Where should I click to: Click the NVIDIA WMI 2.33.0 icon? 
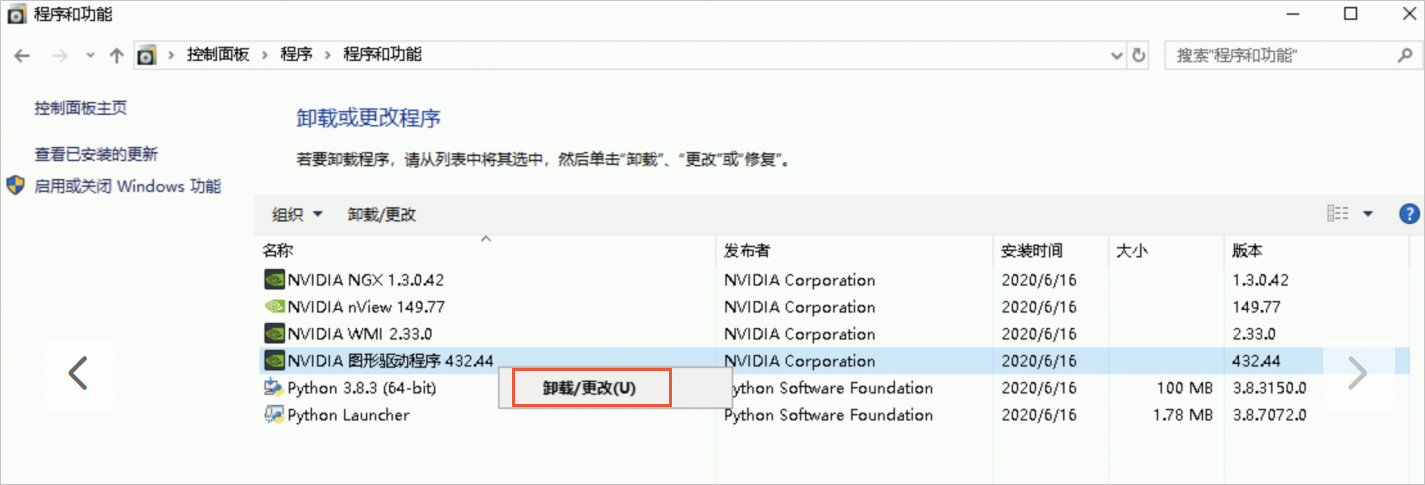coord(274,334)
